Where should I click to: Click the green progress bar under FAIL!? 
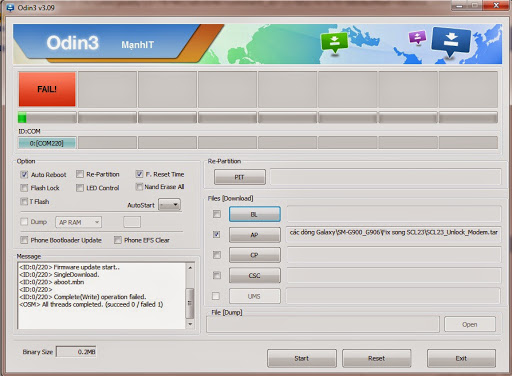pyautogui.click(x=47, y=117)
